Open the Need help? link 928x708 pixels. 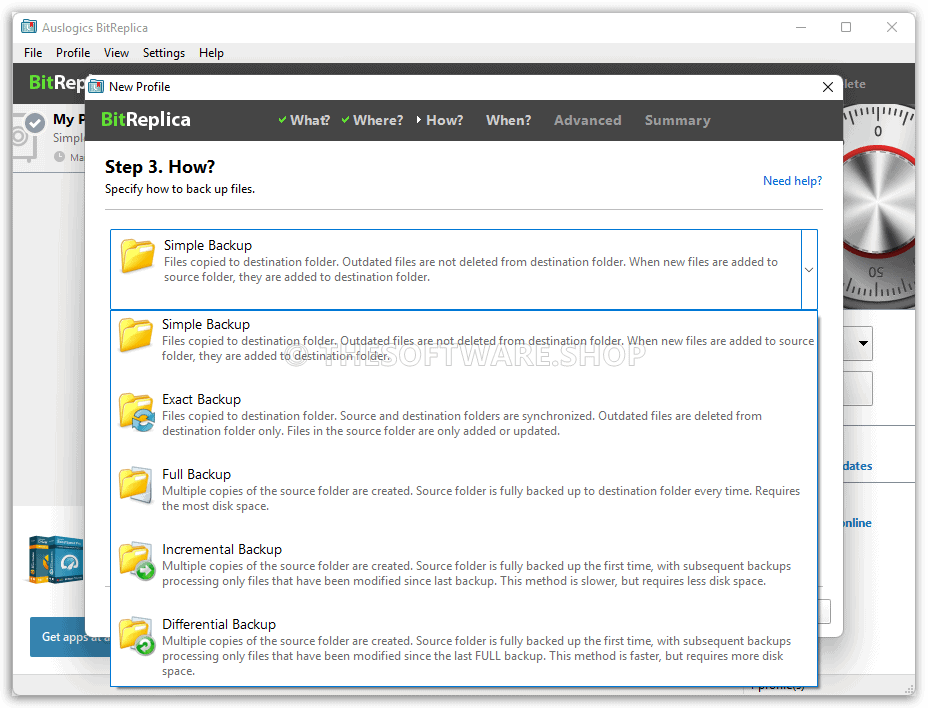click(792, 181)
